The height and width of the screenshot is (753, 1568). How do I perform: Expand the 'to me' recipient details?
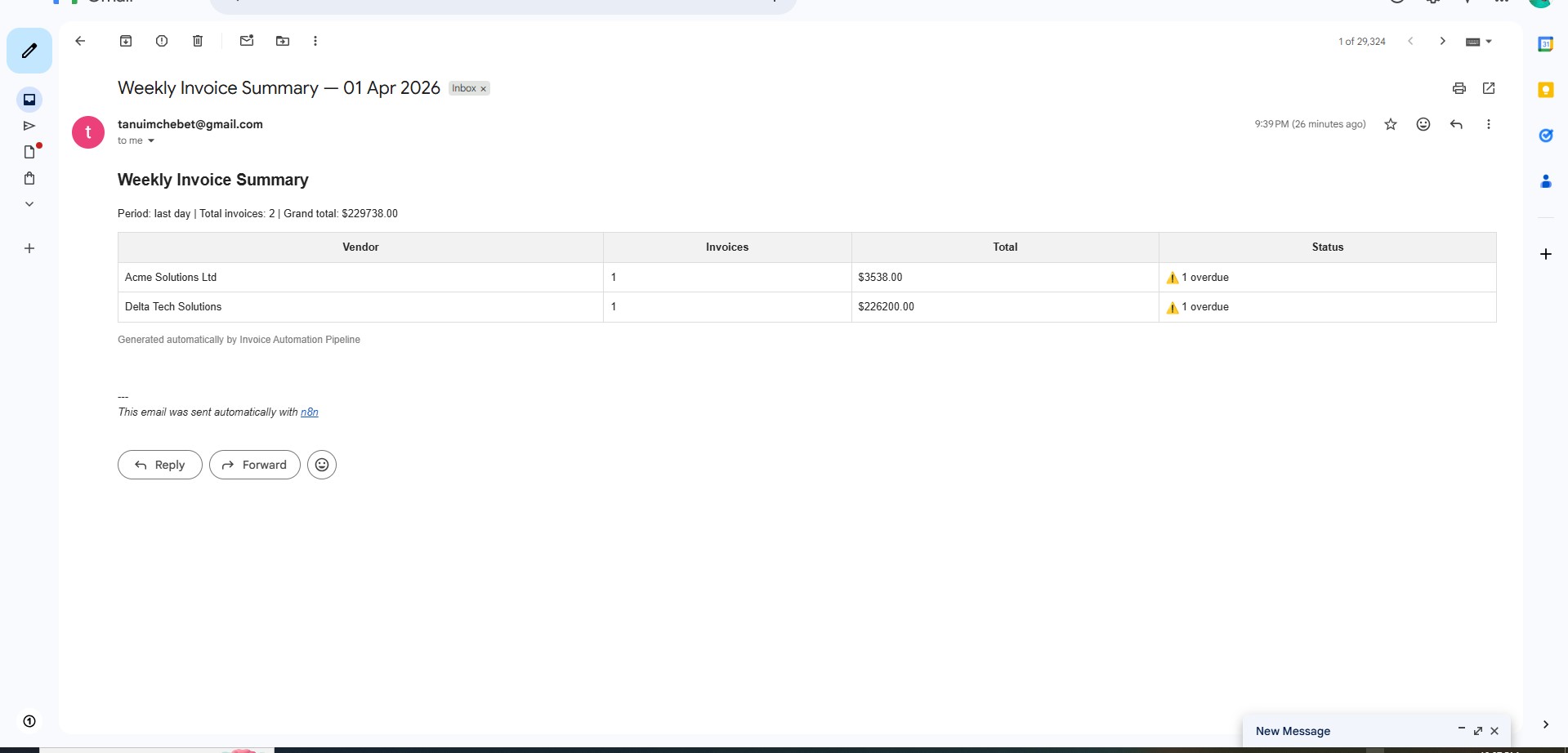pos(151,140)
